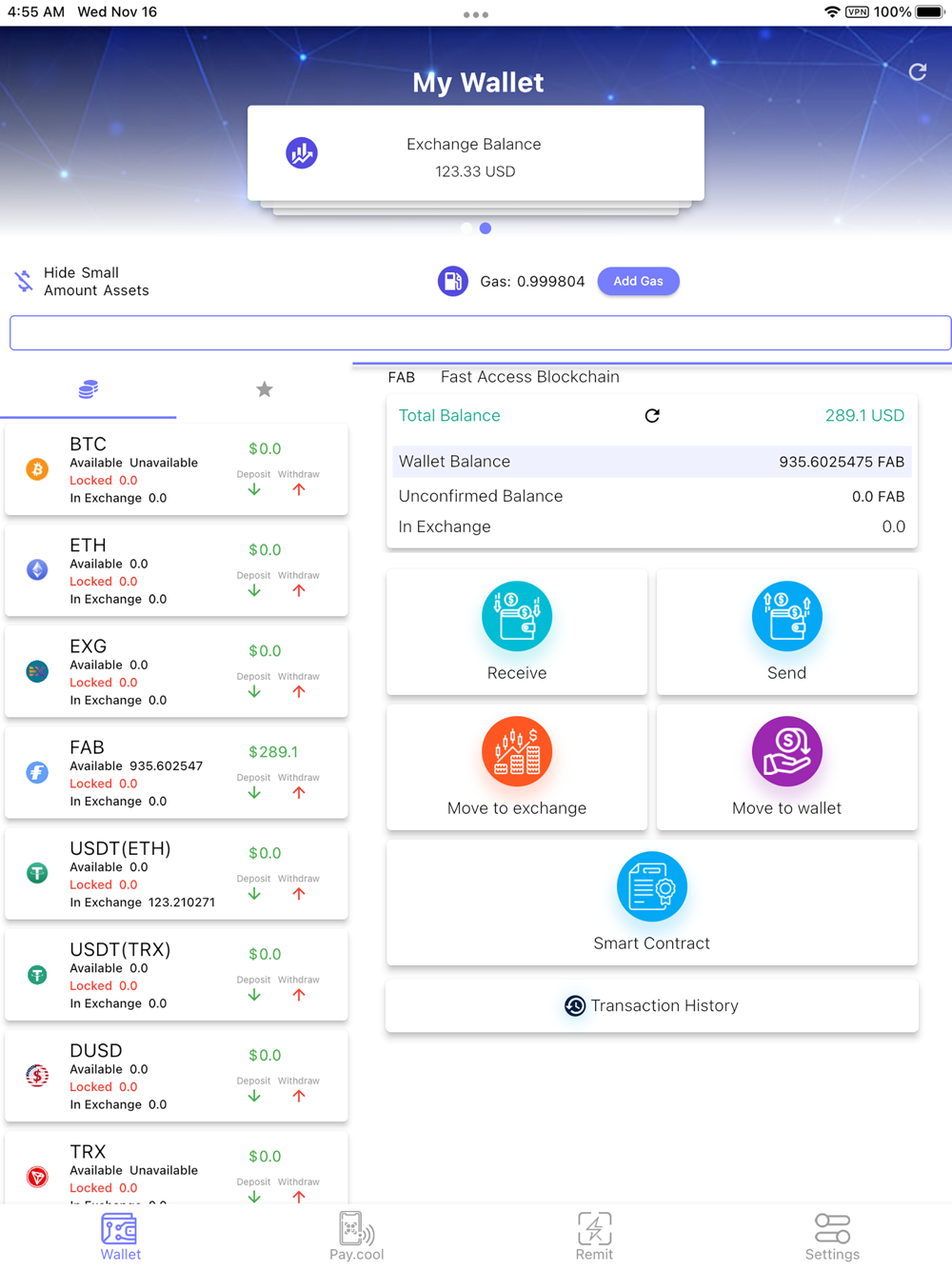Tap DUSD Deposit down arrow
Screen dimensions: 952x1270
point(254,1096)
